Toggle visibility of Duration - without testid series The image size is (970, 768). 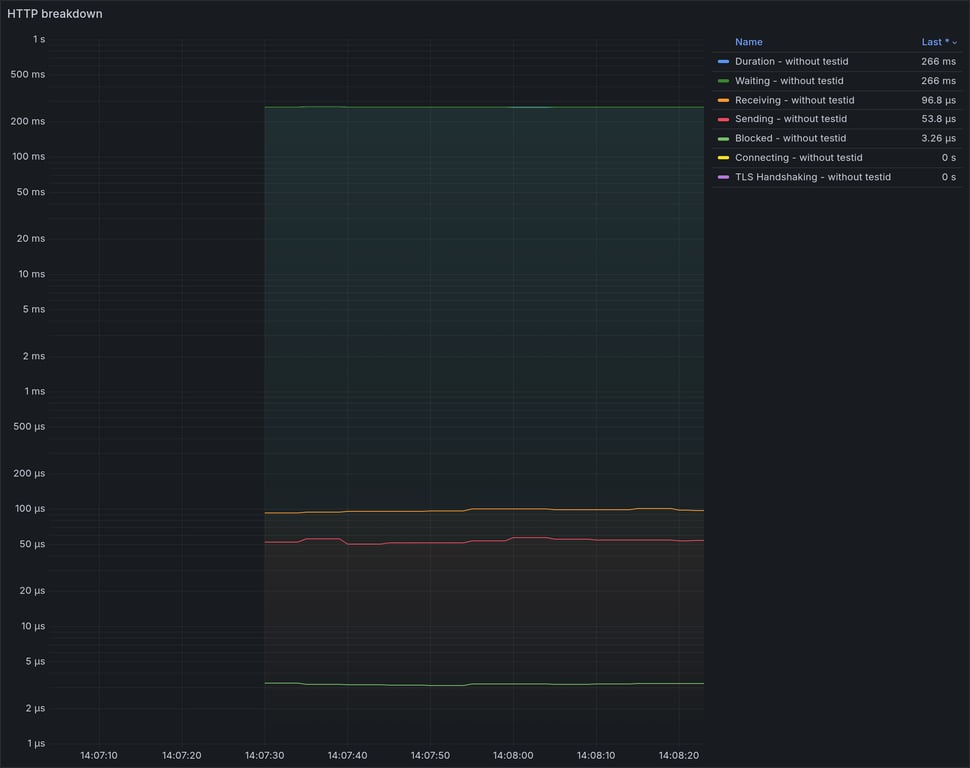click(791, 61)
